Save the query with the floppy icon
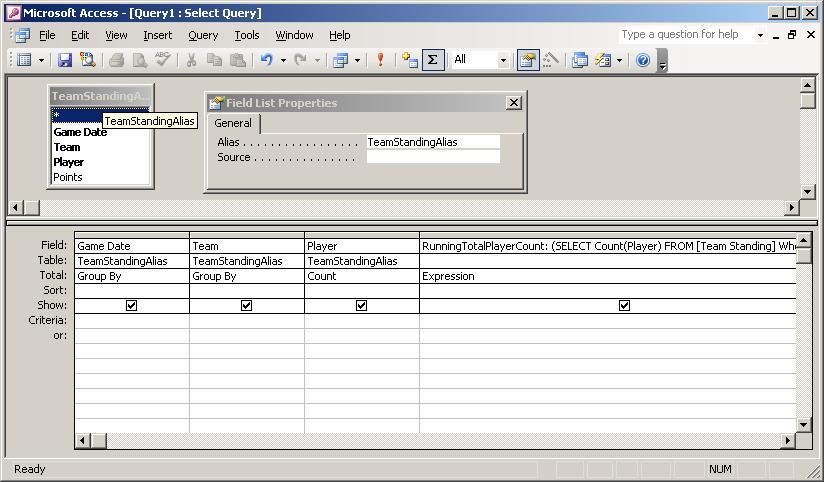Image resolution: width=824 pixels, height=482 pixels. 65,60
